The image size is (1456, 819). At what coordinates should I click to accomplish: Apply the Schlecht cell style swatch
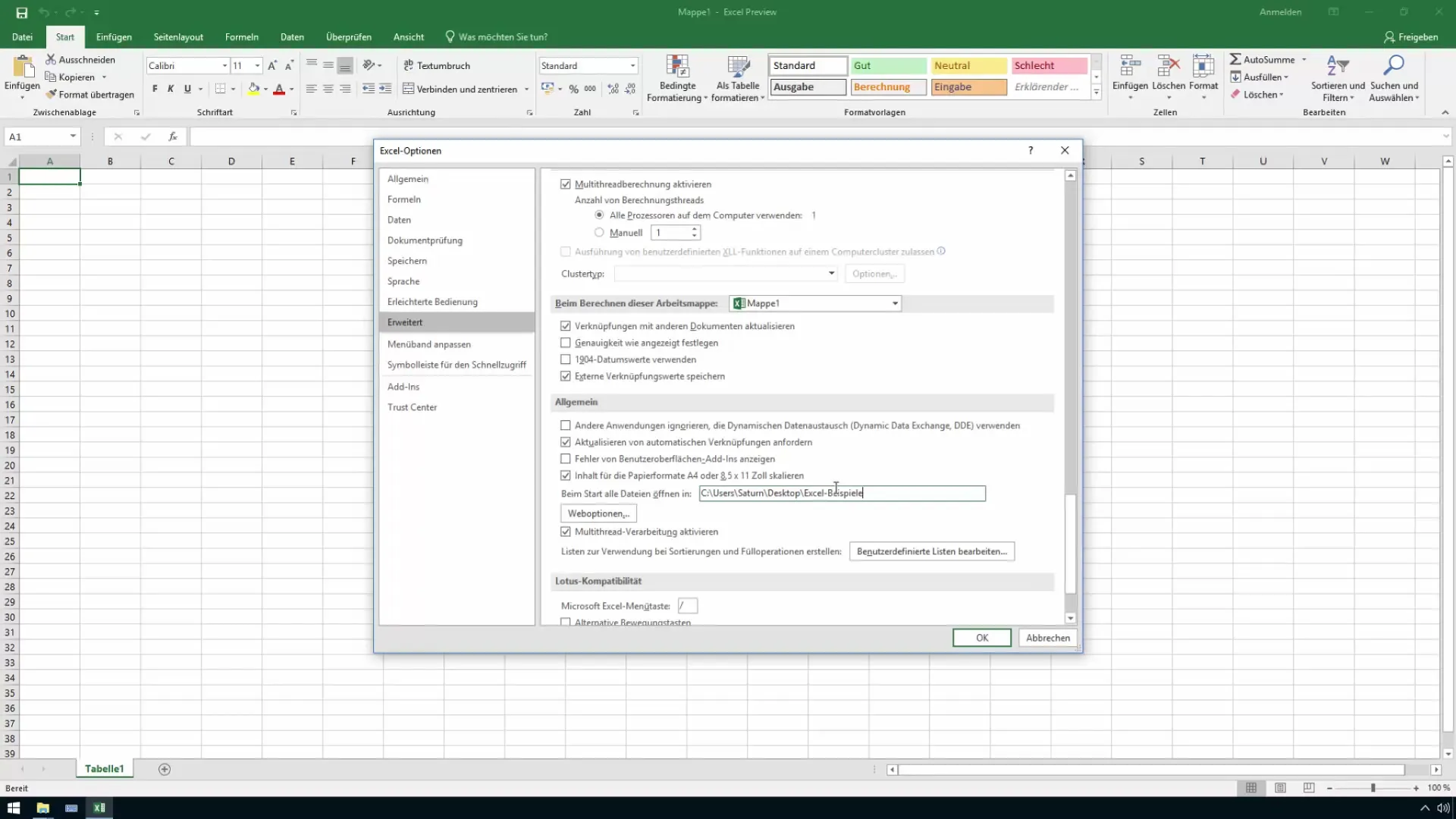point(1050,66)
